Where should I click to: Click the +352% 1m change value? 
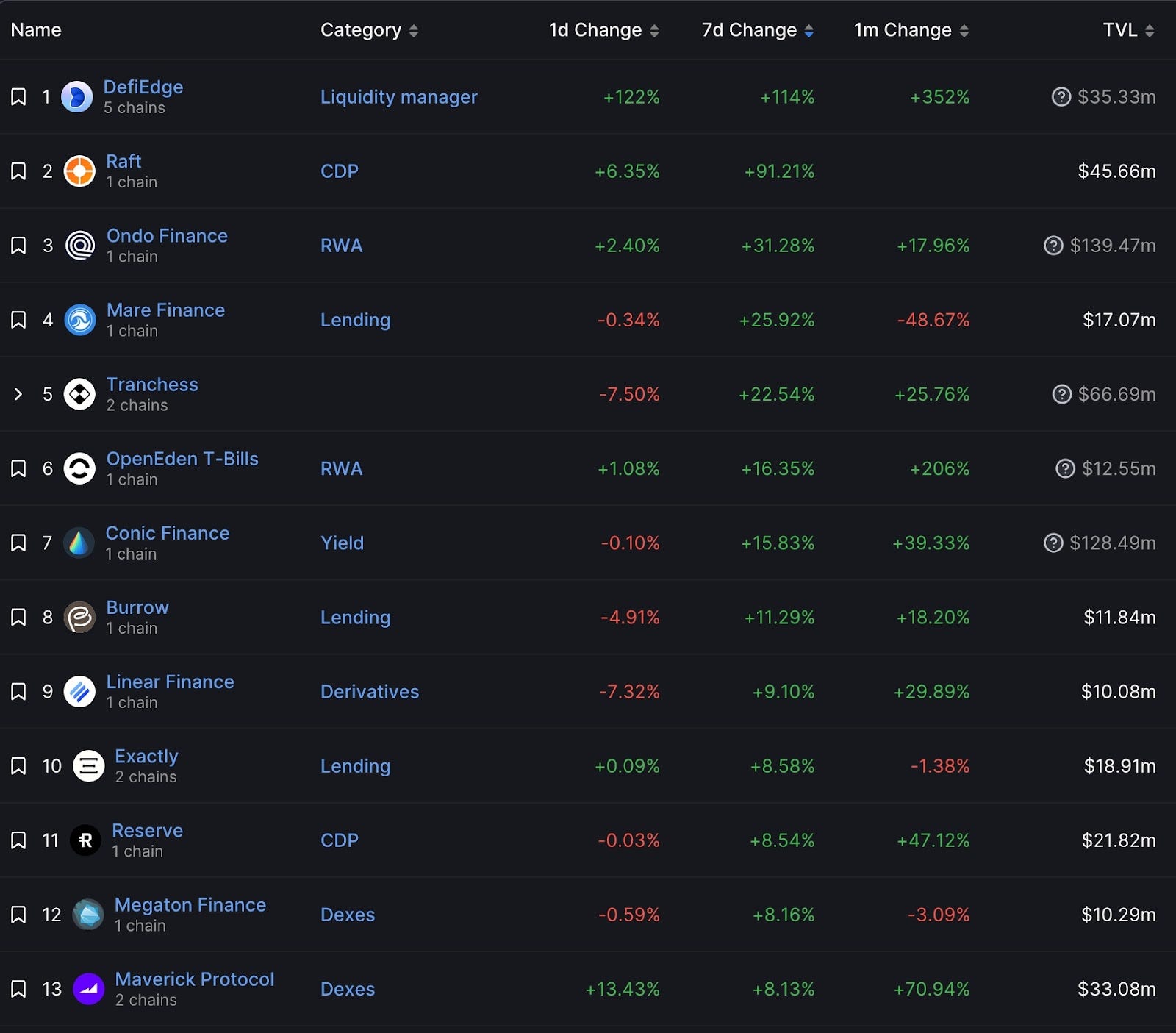pos(939,97)
